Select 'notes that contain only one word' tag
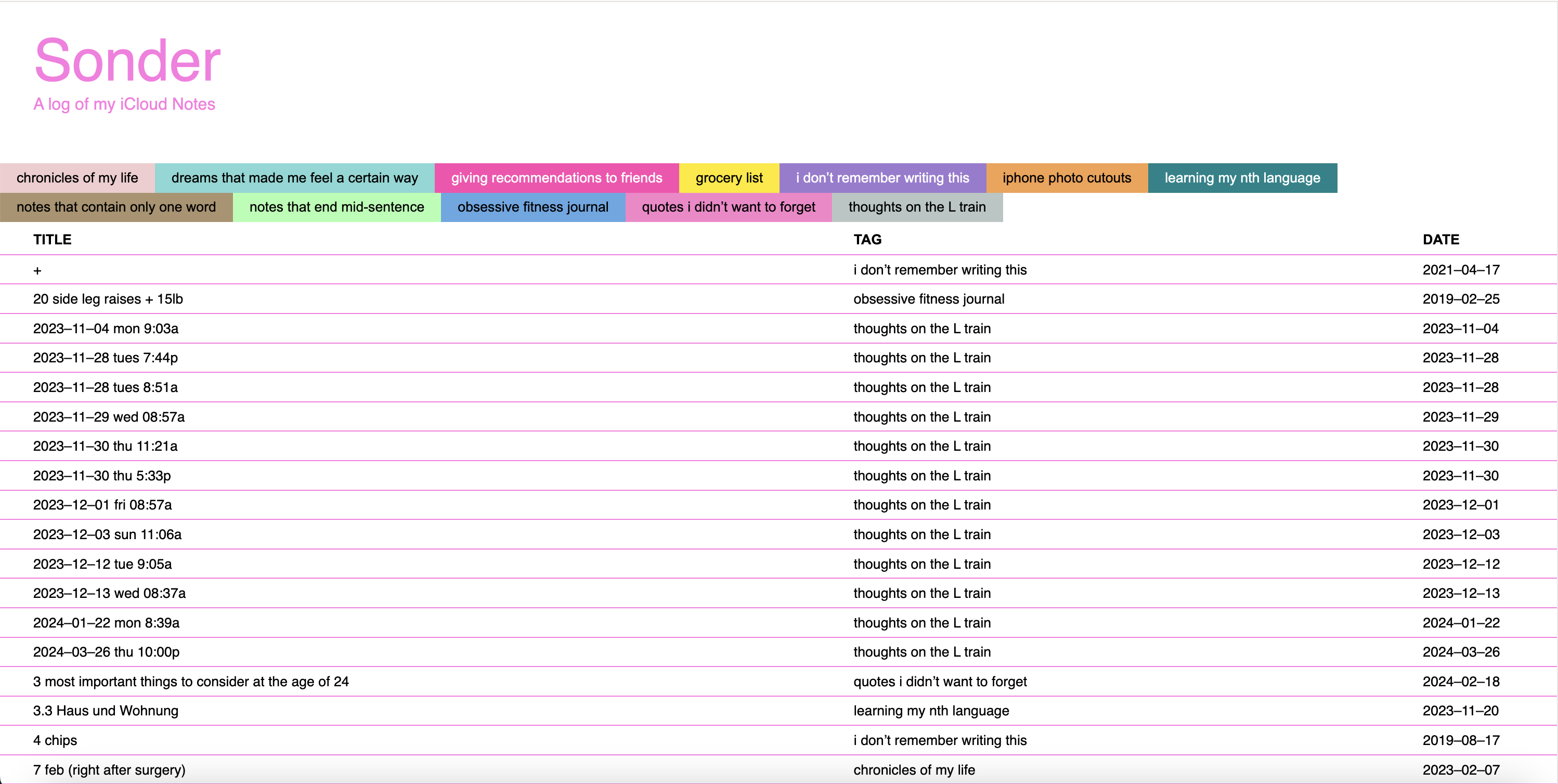Image resolution: width=1558 pixels, height=784 pixels. (x=116, y=207)
